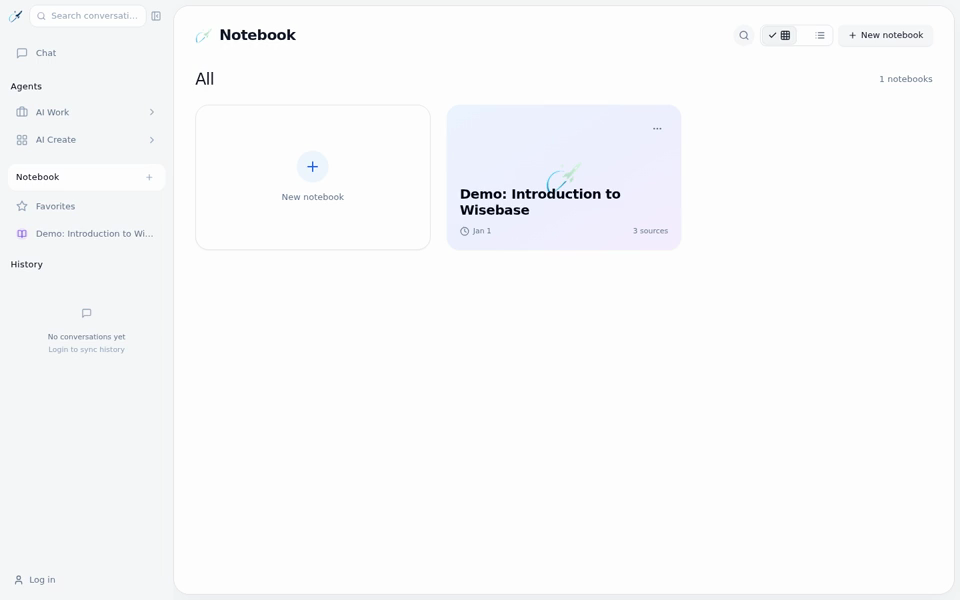The width and height of the screenshot is (960, 600).
Task: Select the Notebook sidebar section
Action: point(86,177)
